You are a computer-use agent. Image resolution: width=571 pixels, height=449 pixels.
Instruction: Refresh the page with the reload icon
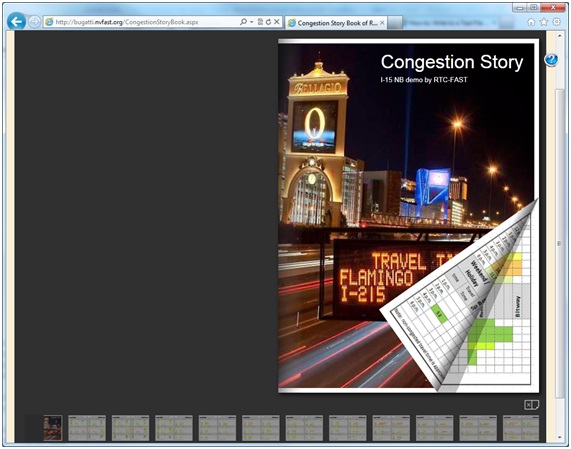tap(268, 22)
